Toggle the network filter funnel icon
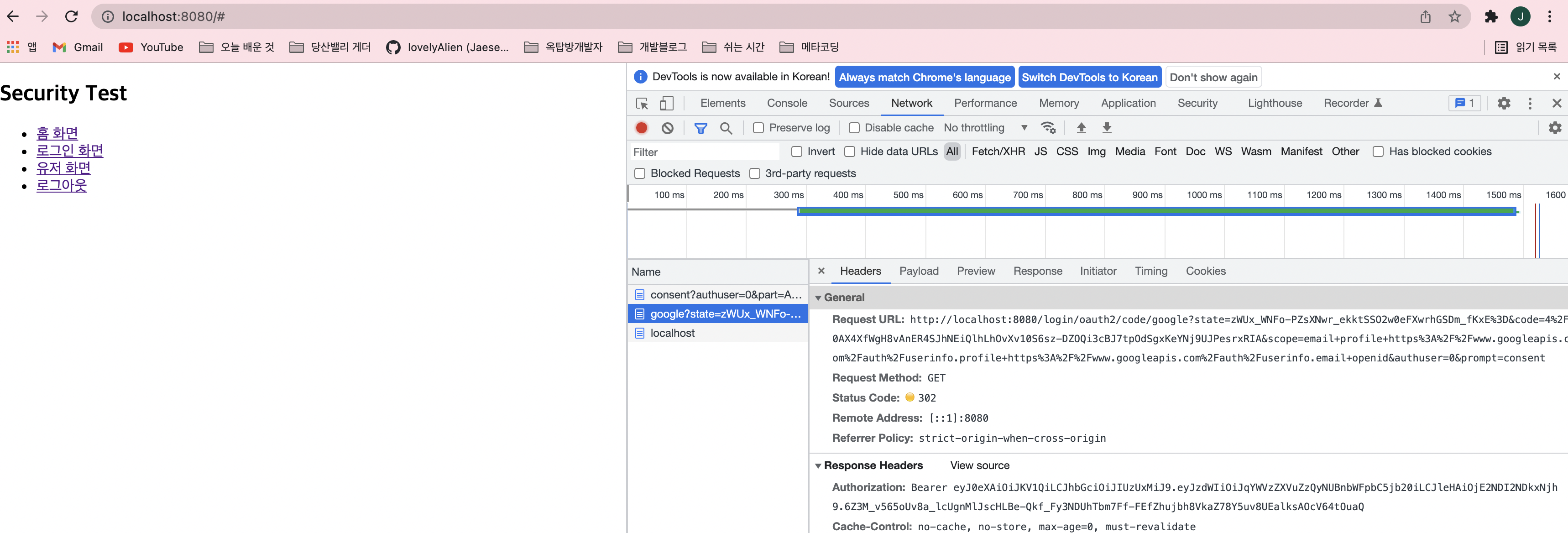The width and height of the screenshot is (1568, 533). (x=700, y=128)
